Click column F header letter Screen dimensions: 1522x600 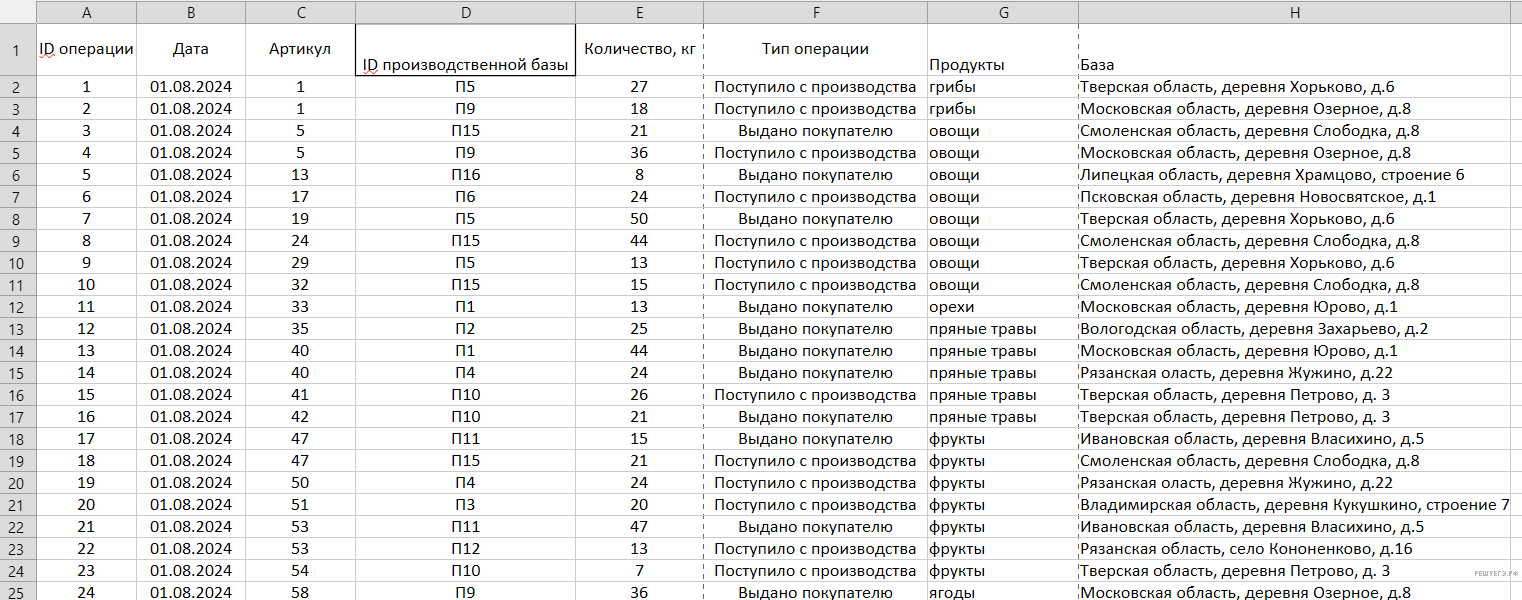[x=815, y=12]
